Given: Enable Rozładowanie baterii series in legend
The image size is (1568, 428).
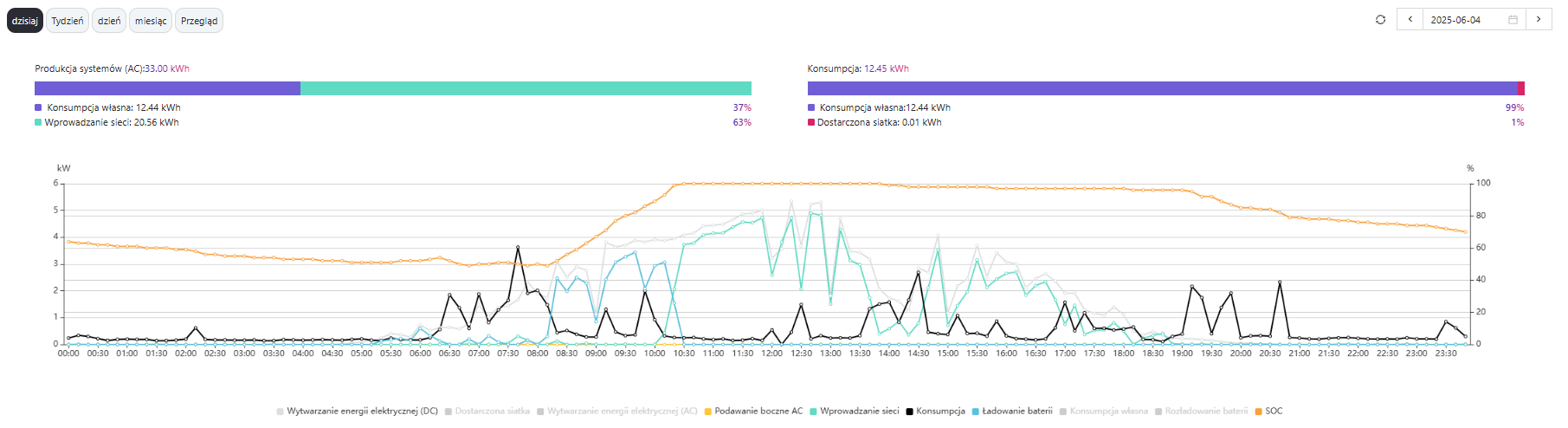Looking at the screenshot, I should coord(1206,412).
